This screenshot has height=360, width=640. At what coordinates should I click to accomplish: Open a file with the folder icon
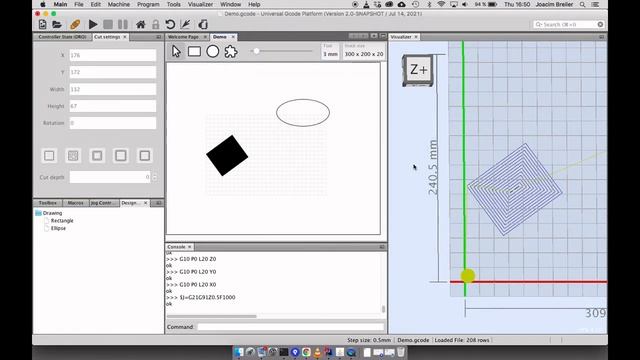pos(57,24)
